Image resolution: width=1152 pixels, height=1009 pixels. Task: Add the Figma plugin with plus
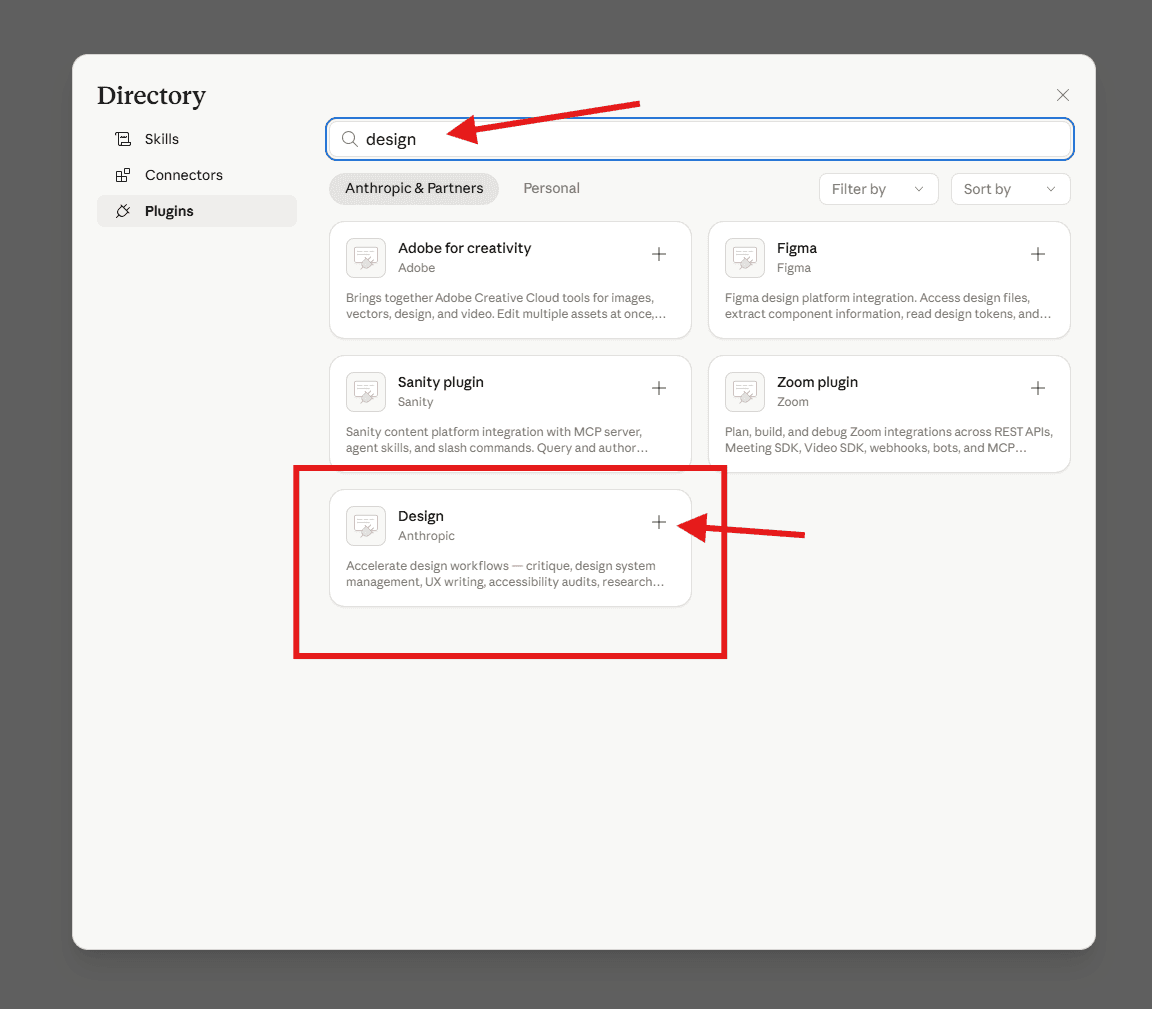(x=1037, y=254)
